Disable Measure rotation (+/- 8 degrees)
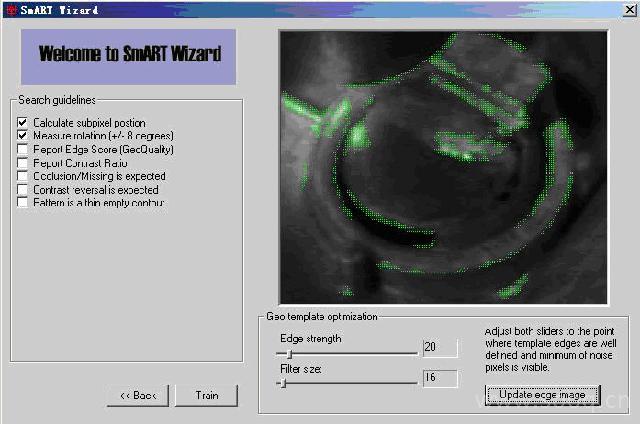Image resolution: width=640 pixels, height=424 pixels. click(23, 136)
